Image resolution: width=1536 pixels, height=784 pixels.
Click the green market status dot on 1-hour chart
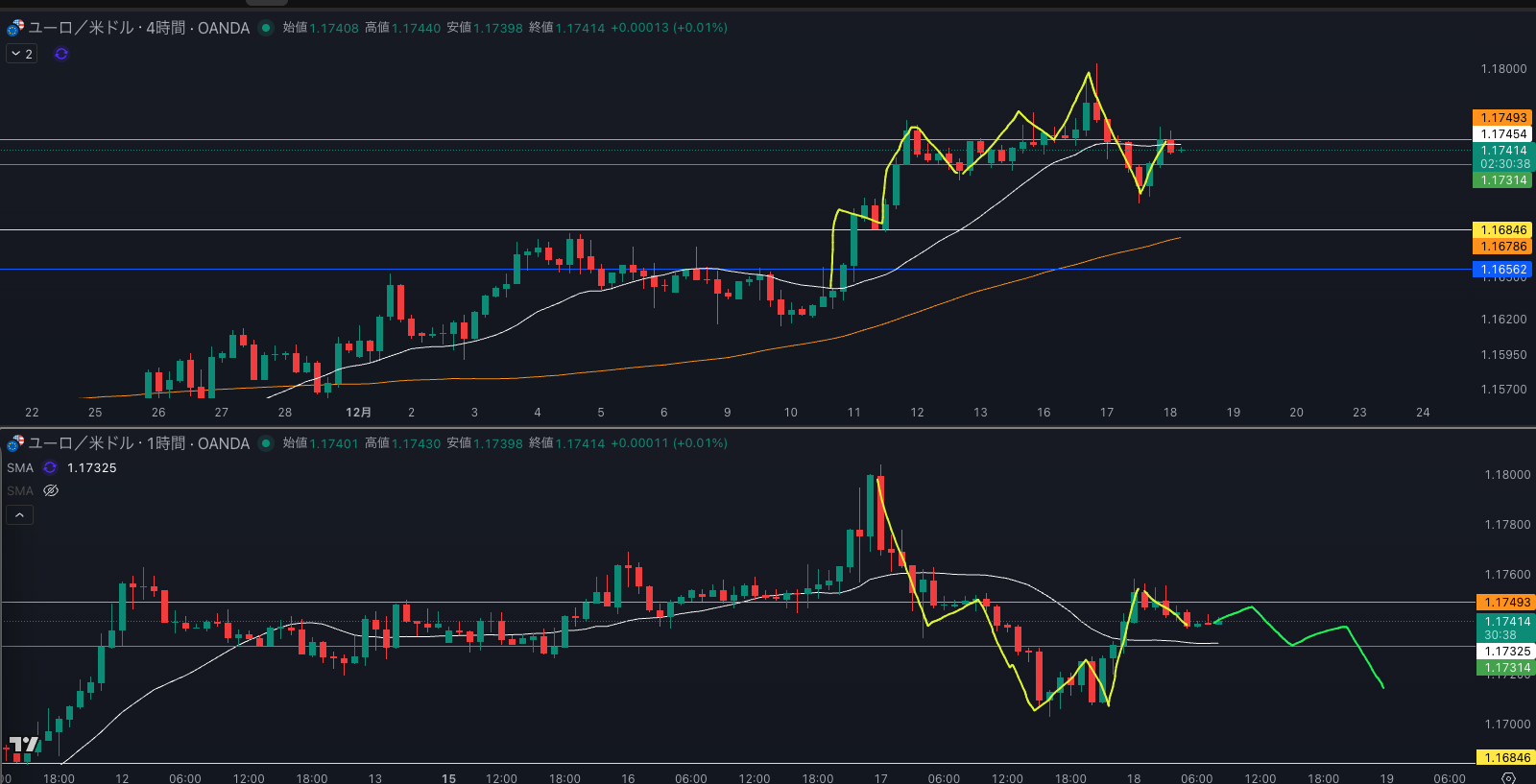point(266,443)
